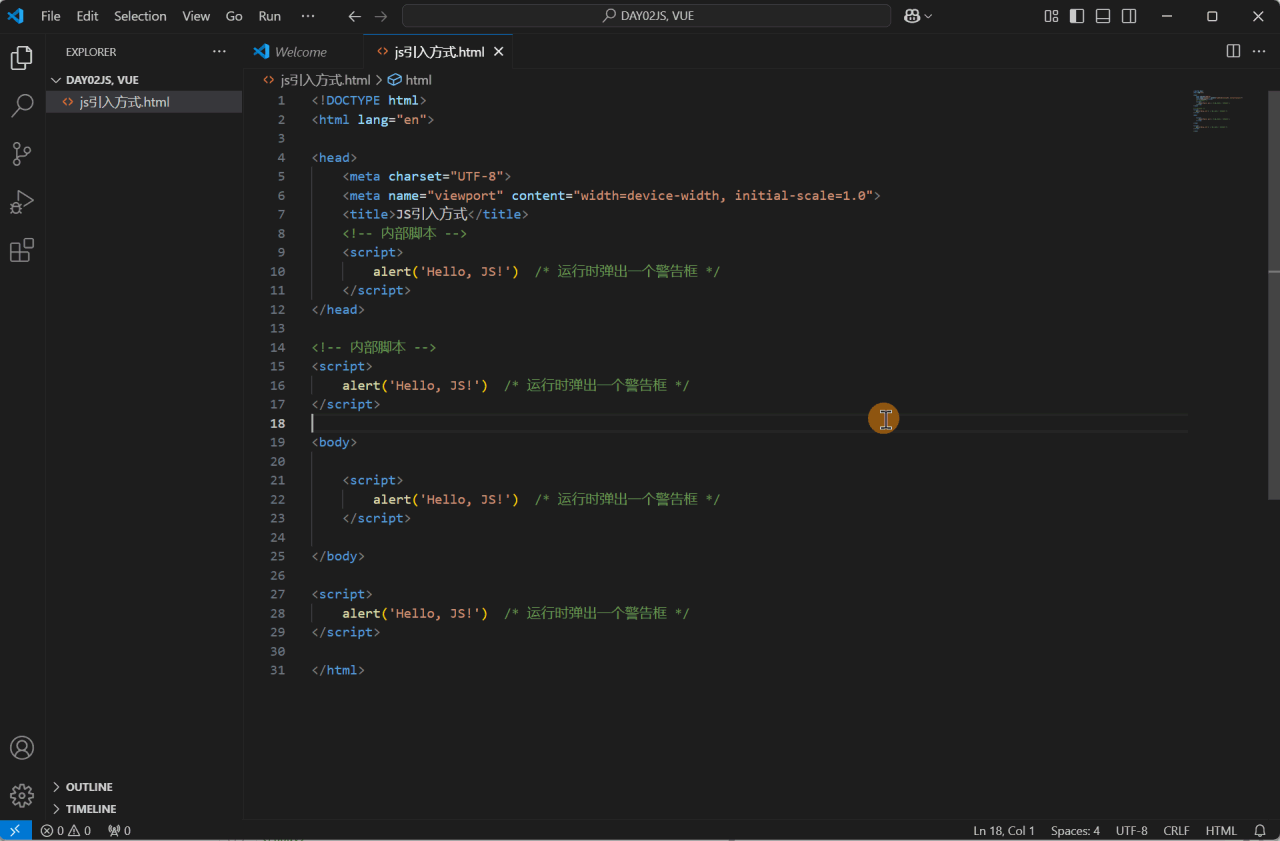Click the Spaces: 4 indentation button
Viewport: 1280px width, 841px height.
[1075, 831]
